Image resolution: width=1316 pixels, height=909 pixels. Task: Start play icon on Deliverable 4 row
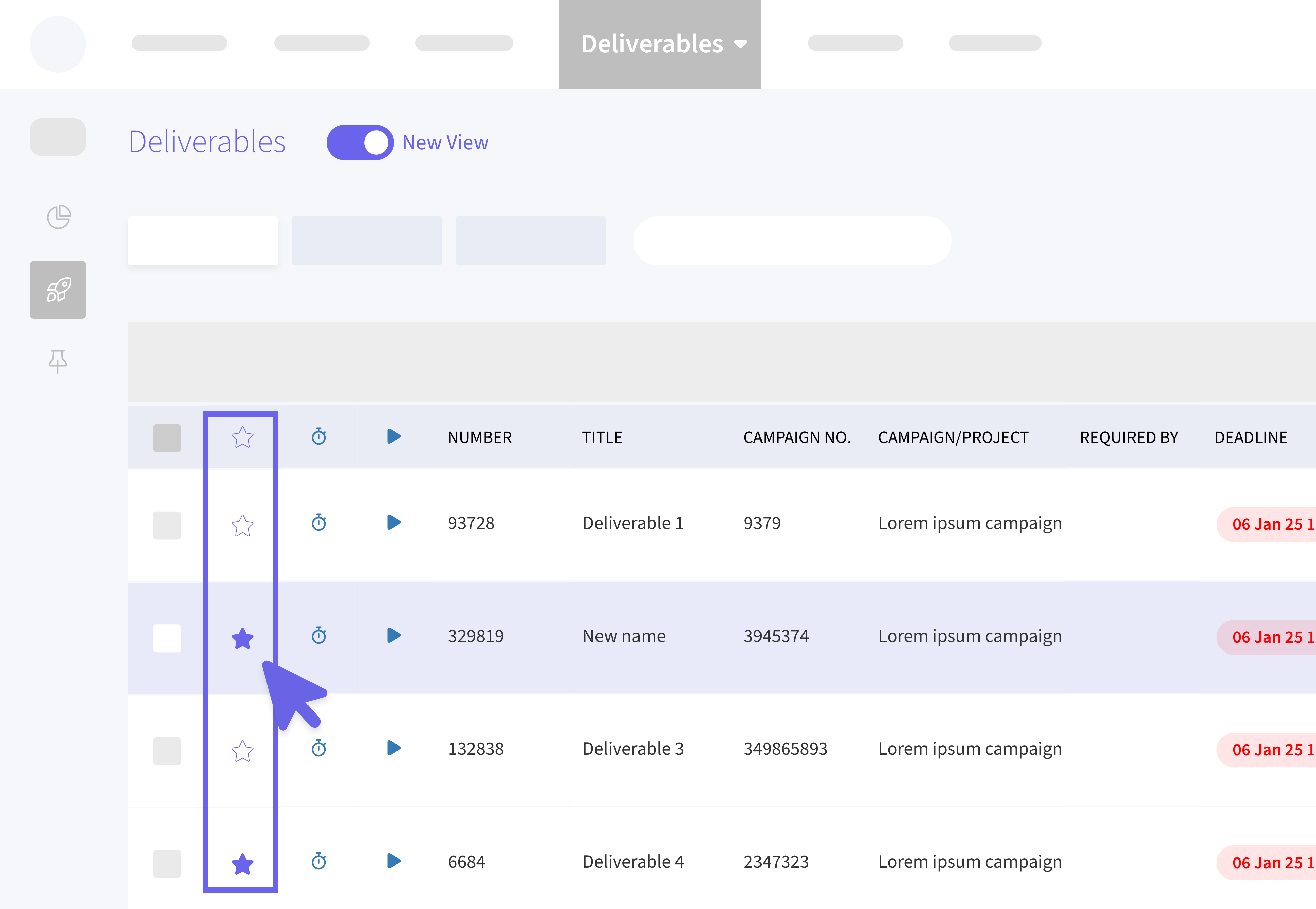[394, 861]
